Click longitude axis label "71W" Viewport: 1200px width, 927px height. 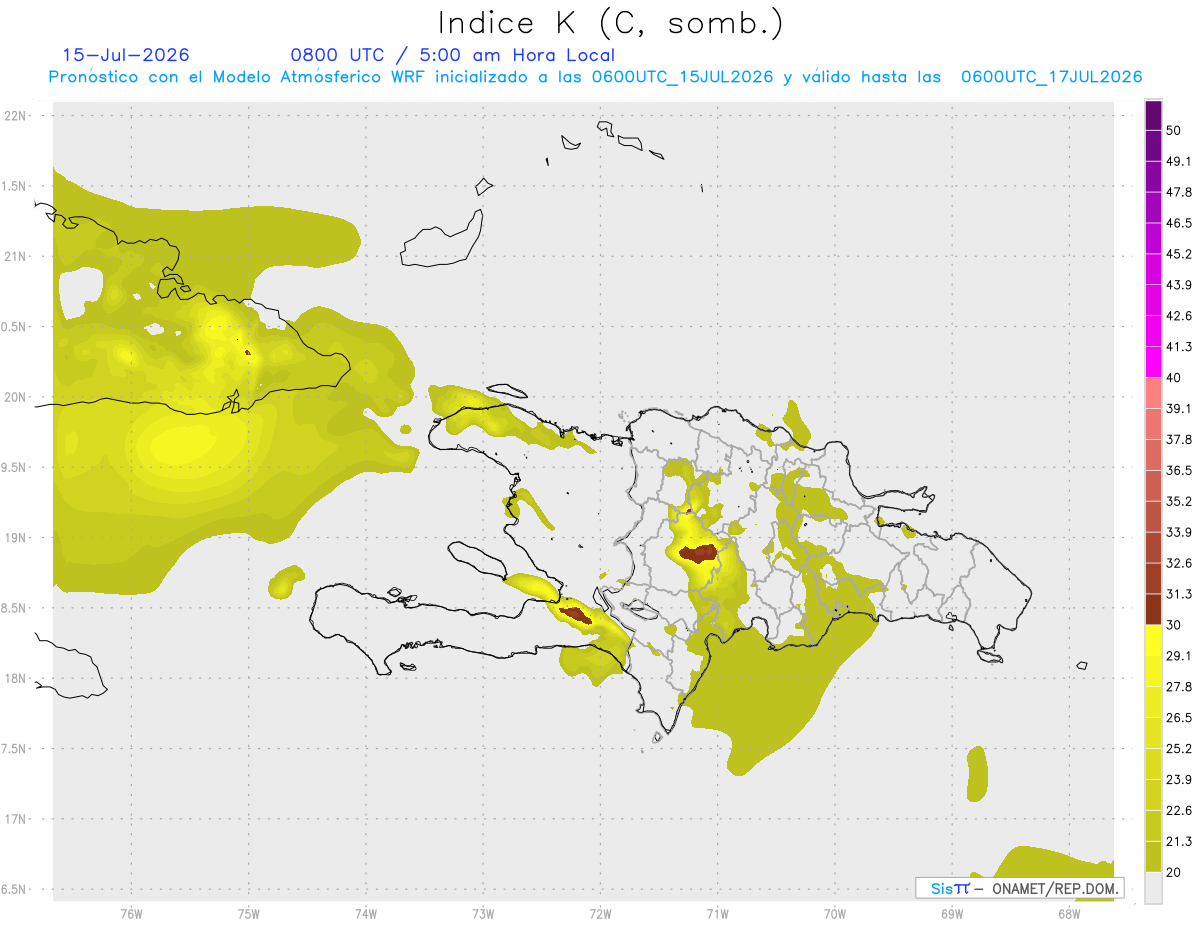pos(717,913)
